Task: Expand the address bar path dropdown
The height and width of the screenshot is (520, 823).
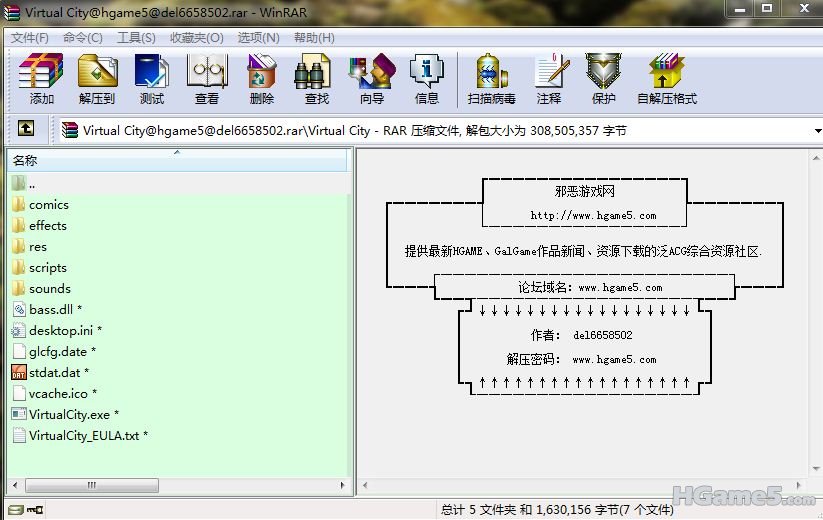Action: tap(818, 131)
